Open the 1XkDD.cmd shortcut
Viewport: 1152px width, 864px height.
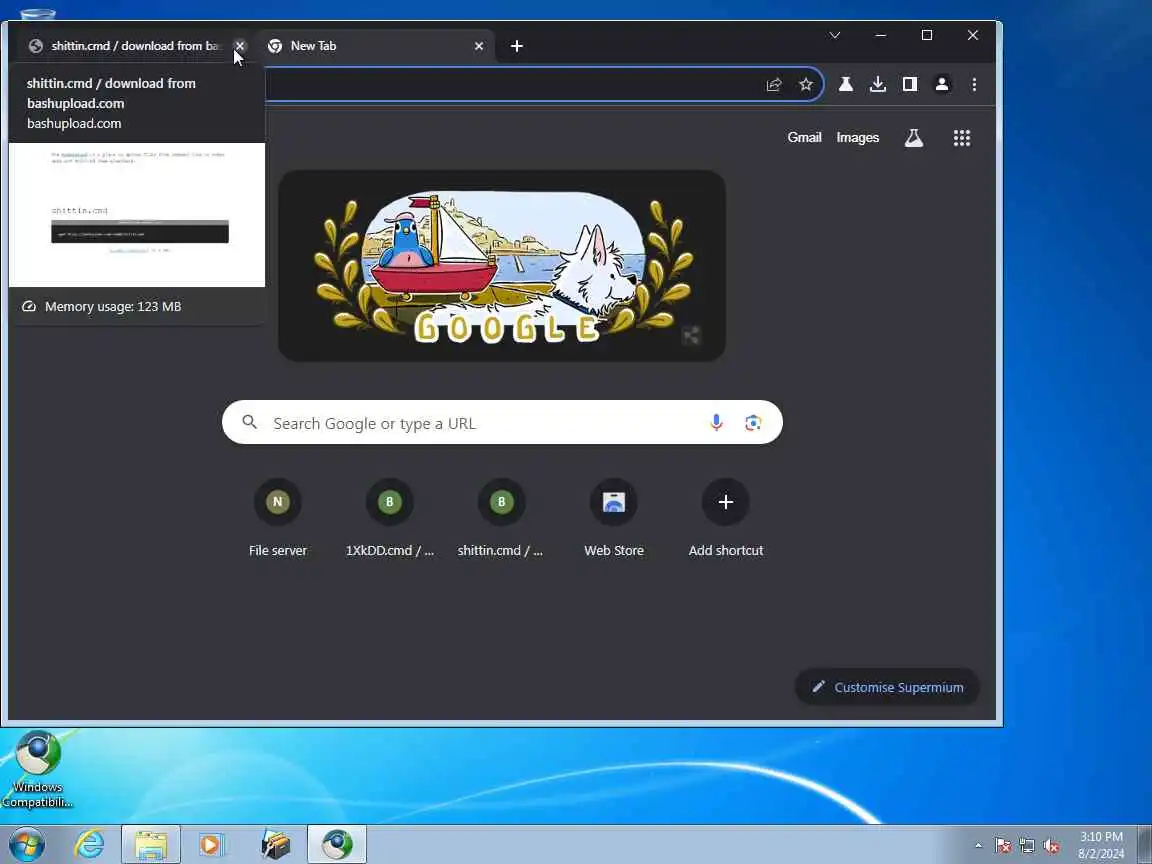point(389,518)
